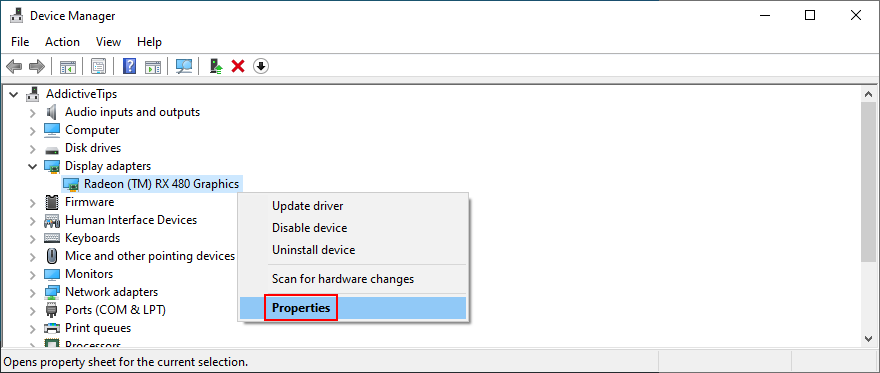
Task: Expand the Network adapters category
Action: point(33,292)
